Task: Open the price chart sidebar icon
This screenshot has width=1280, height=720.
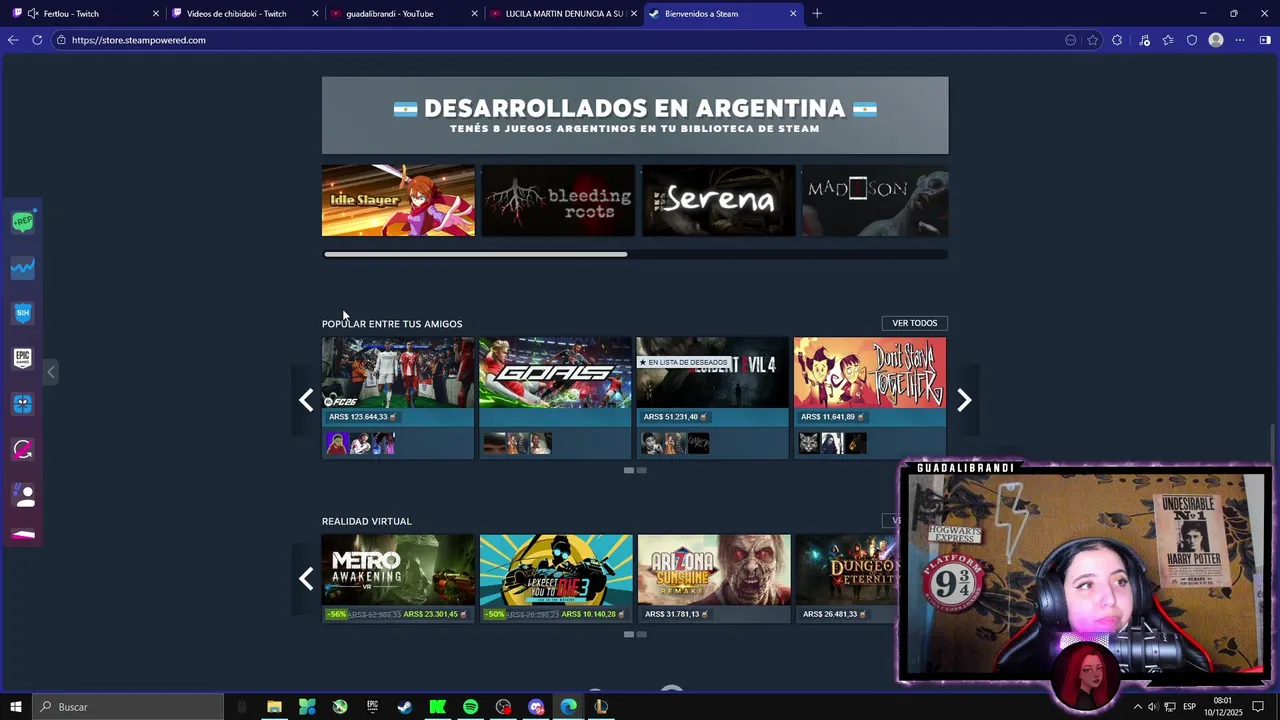Action: click(x=23, y=268)
